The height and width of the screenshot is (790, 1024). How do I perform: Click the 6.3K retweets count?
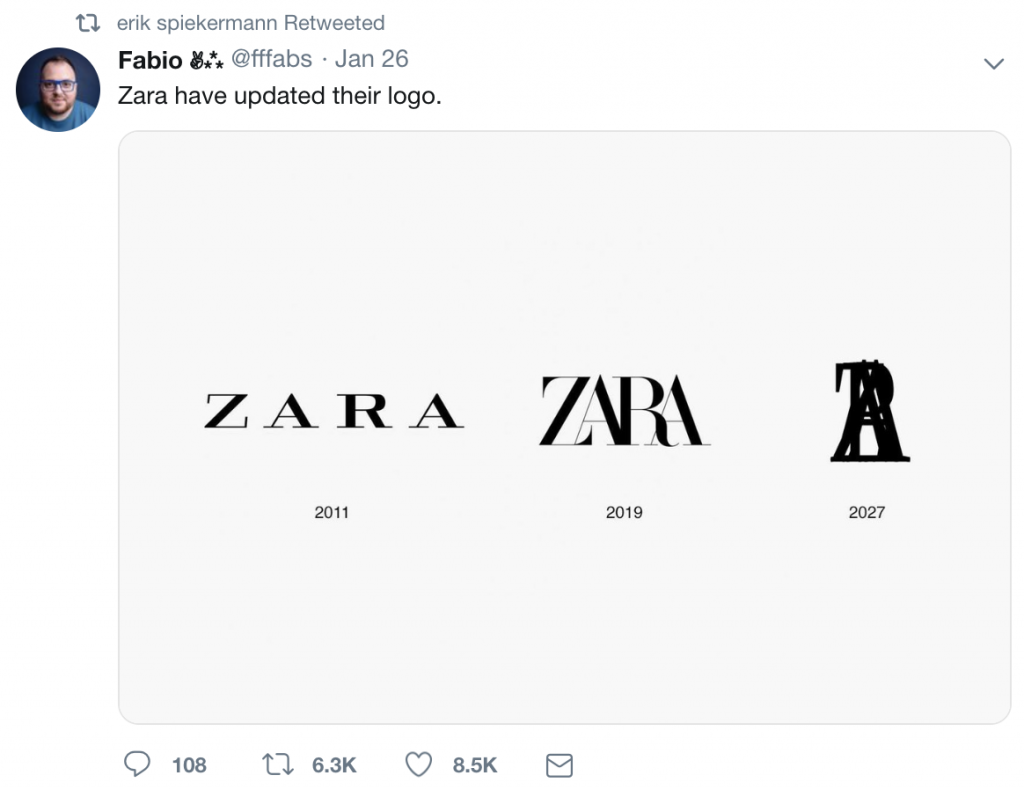pyautogui.click(x=334, y=765)
